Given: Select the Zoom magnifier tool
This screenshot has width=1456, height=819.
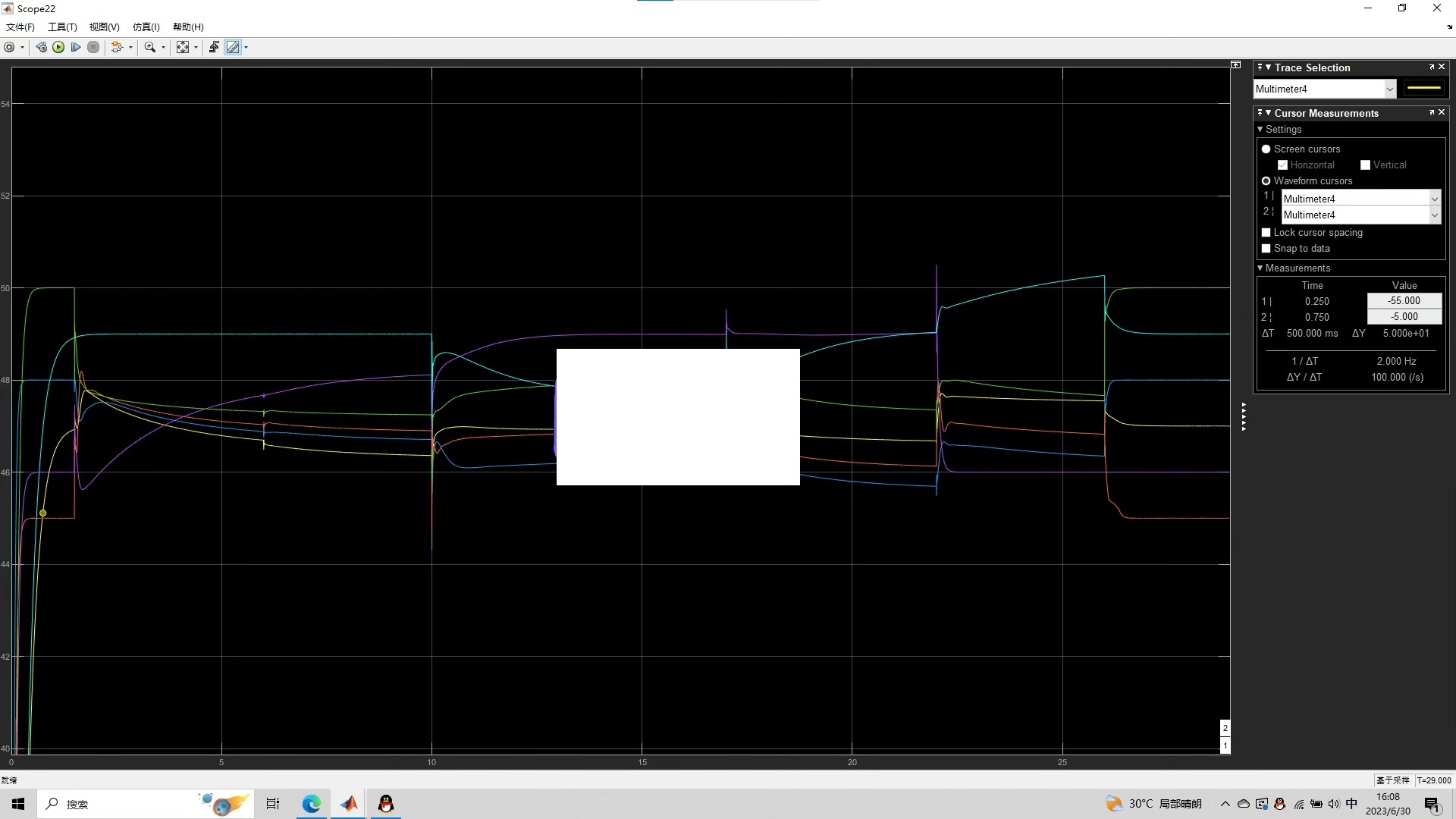Looking at the screenshot, I should pos(149,47).
